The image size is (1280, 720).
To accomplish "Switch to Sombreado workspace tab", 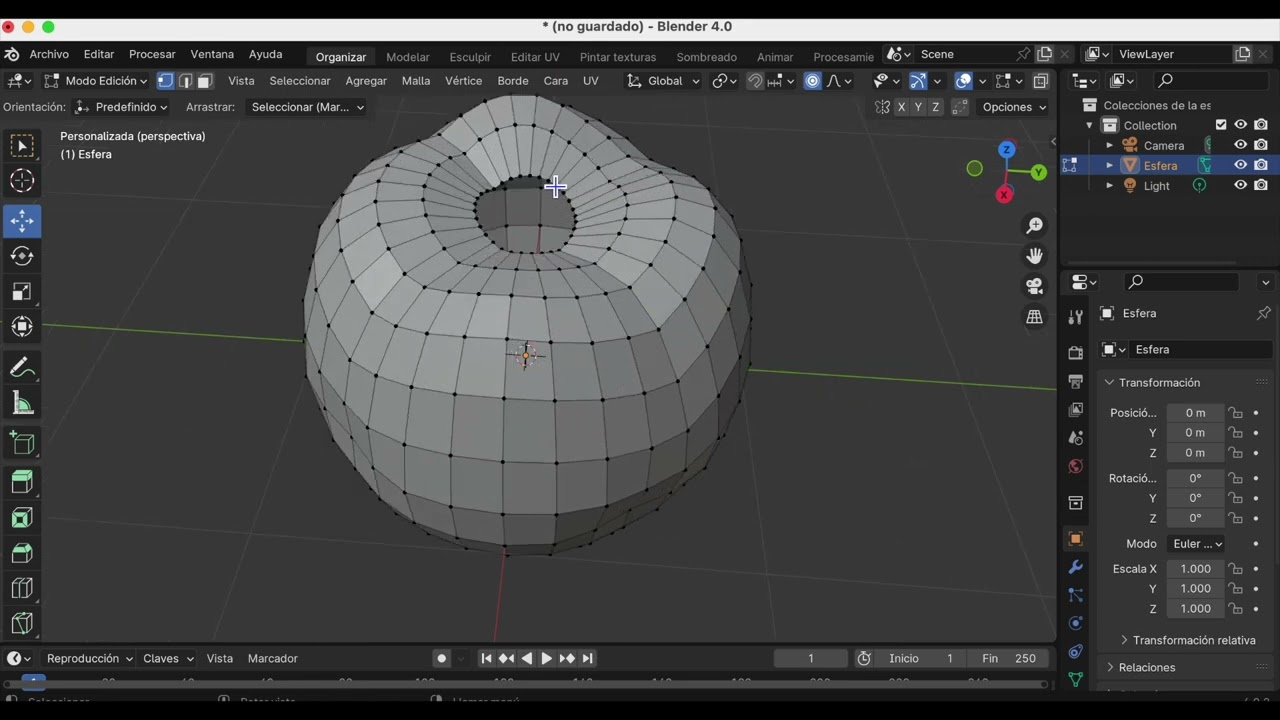I will pos(706,57).
